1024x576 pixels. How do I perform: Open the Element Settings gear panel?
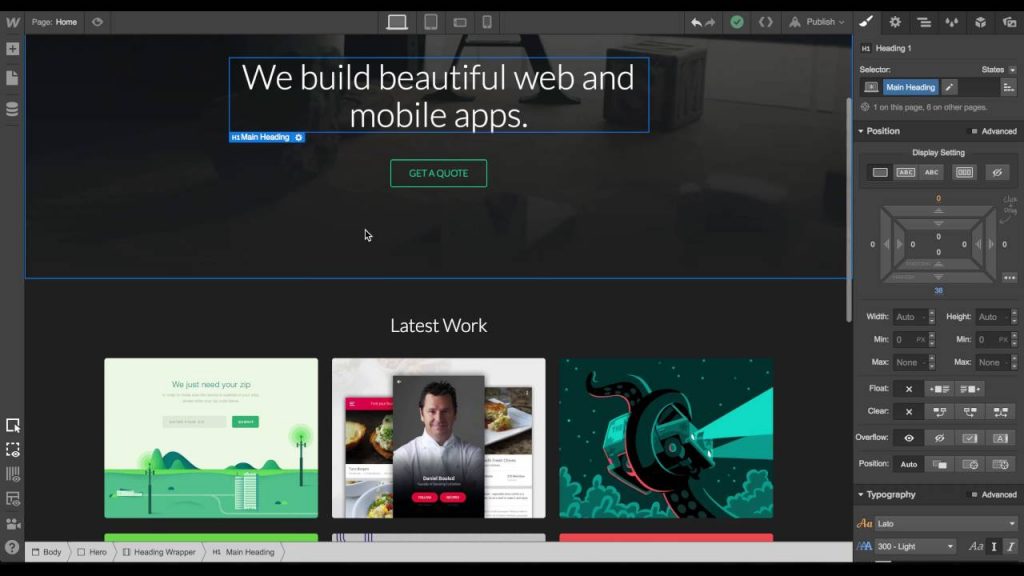tap(895, 21)
